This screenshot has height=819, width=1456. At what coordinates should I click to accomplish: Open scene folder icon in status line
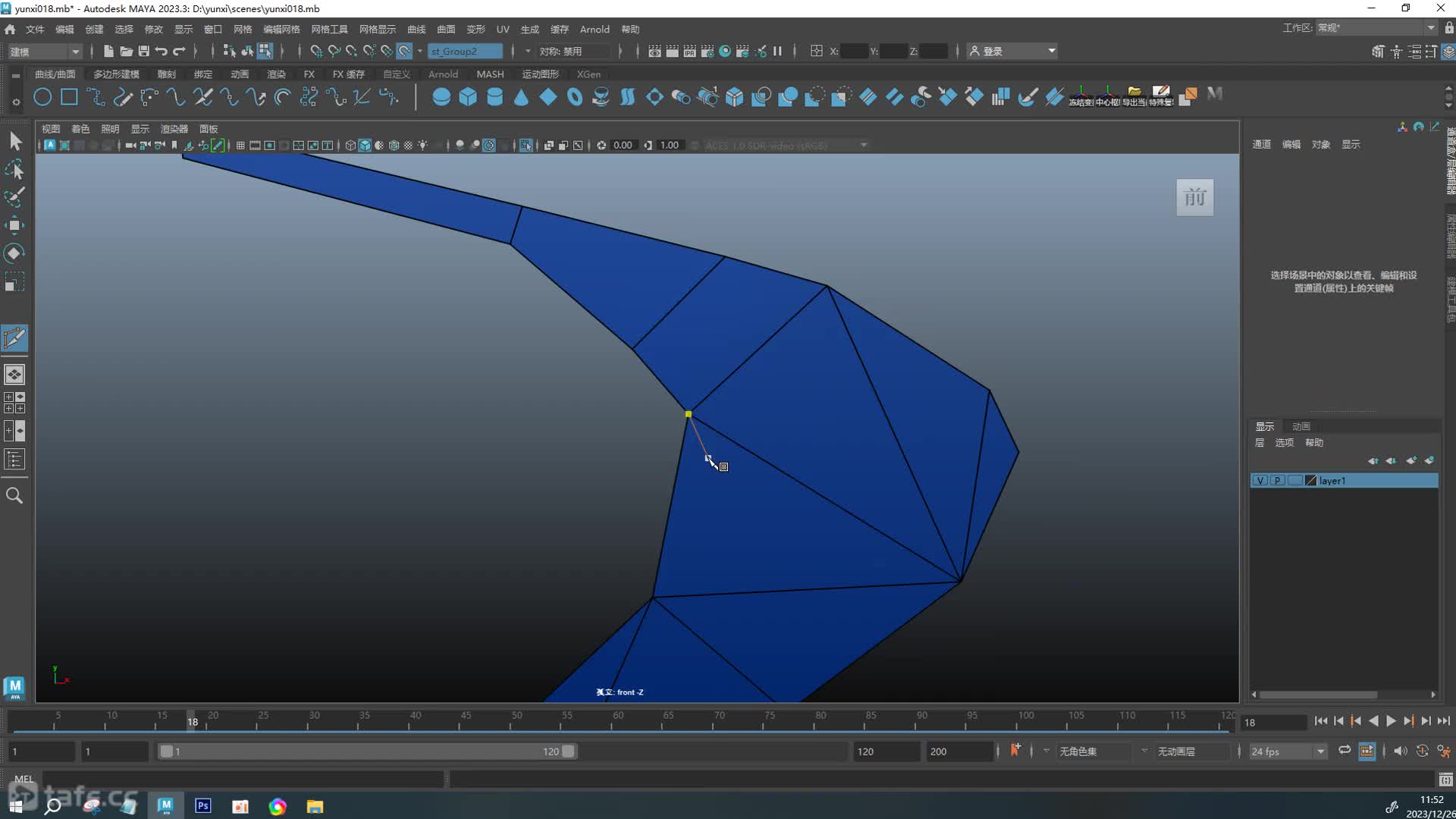(126, 51)
